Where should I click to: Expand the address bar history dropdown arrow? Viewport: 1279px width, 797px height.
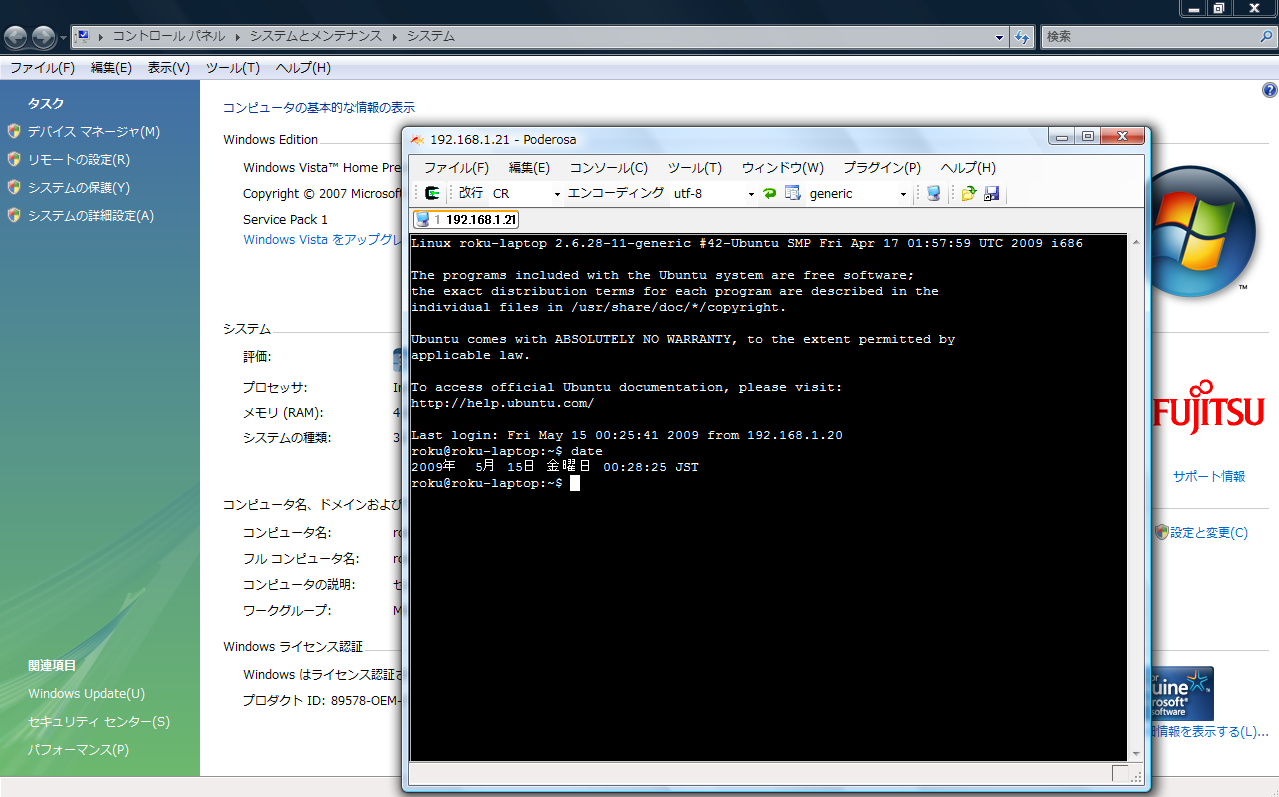[x=1000, y=37]
